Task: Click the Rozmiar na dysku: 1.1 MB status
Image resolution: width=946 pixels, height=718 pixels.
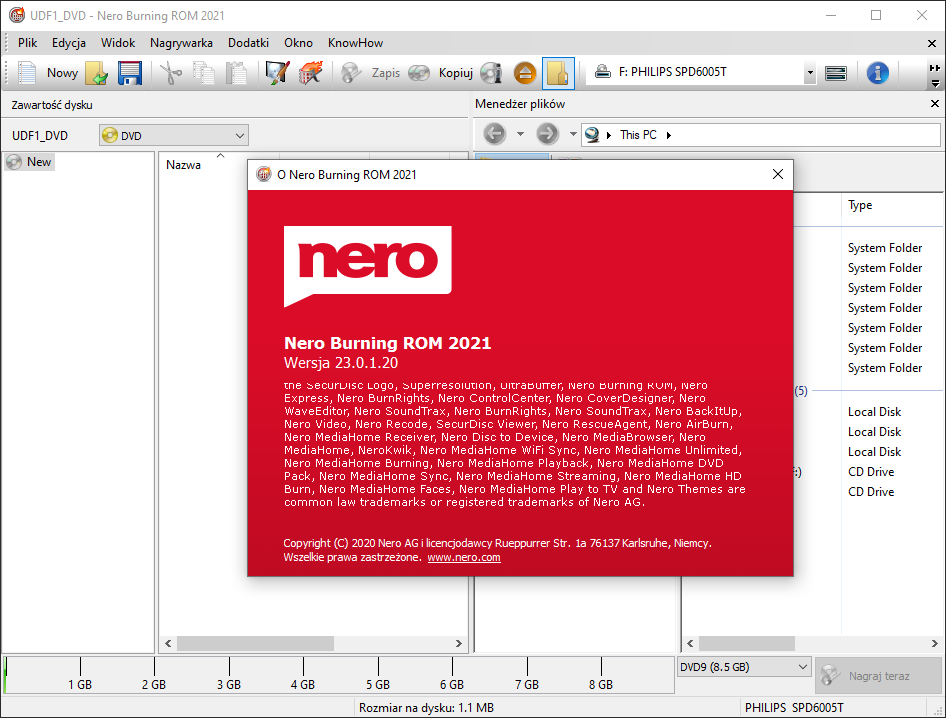Action: 426,708
